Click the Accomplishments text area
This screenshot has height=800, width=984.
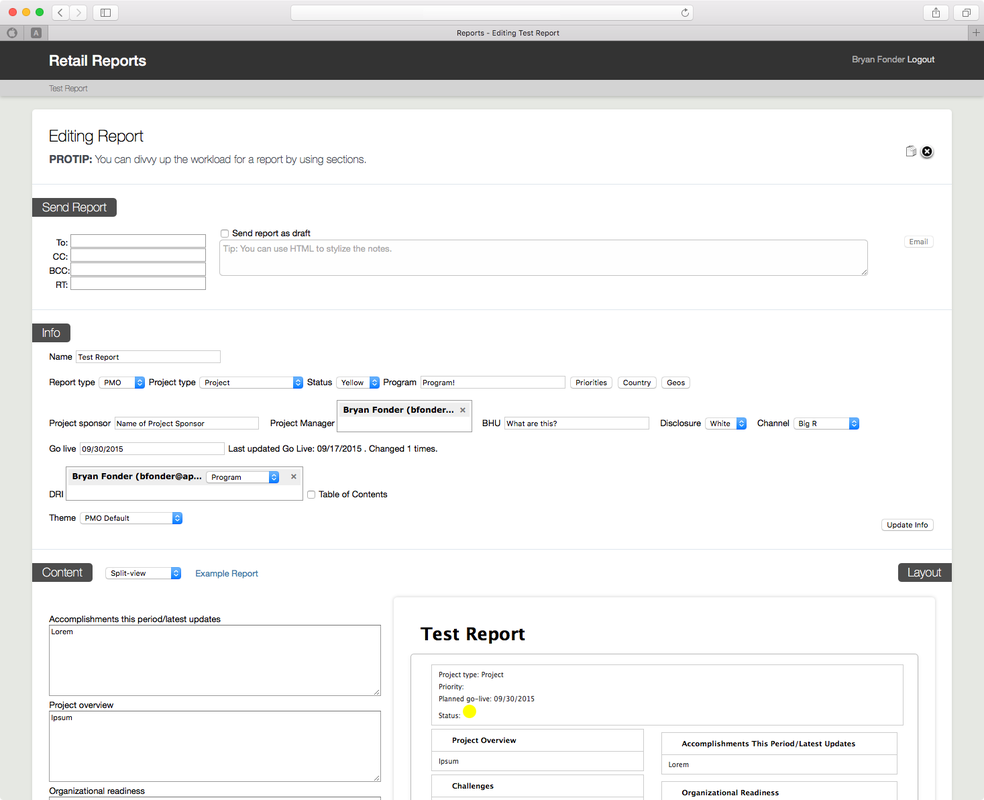click(x=215, y=660)
